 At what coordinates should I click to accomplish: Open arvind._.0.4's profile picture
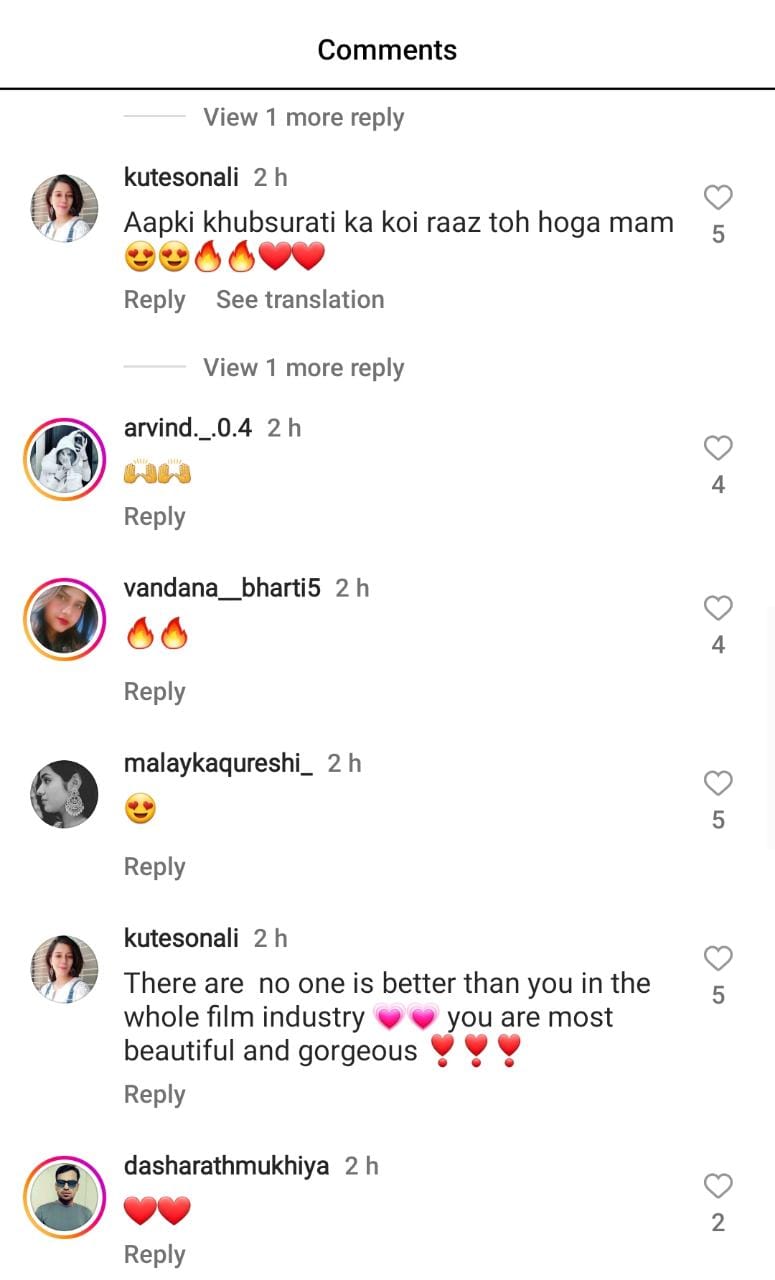coord(64,458)
